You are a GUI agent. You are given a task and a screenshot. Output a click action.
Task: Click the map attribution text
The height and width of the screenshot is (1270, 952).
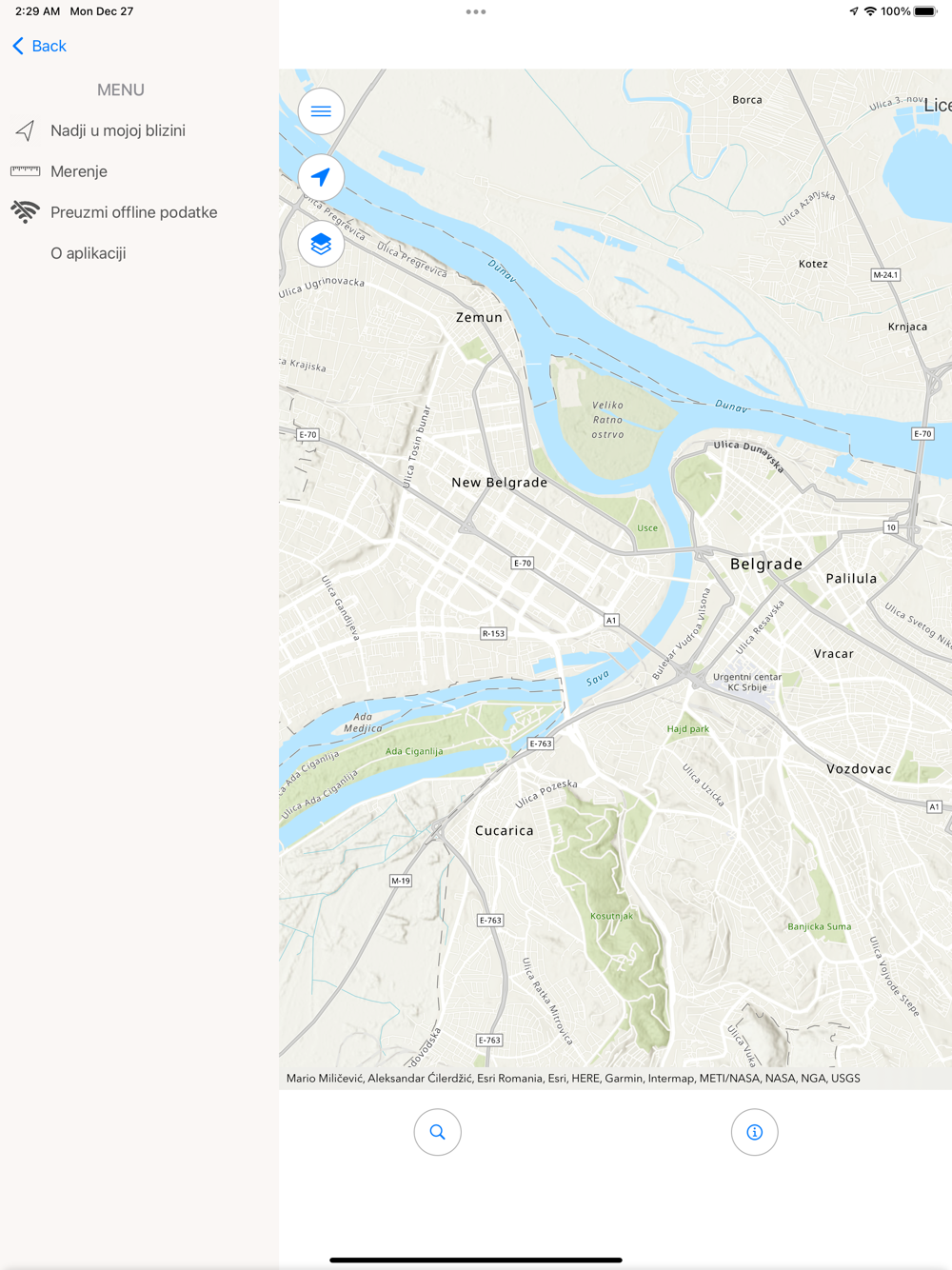pos(573,1079)
